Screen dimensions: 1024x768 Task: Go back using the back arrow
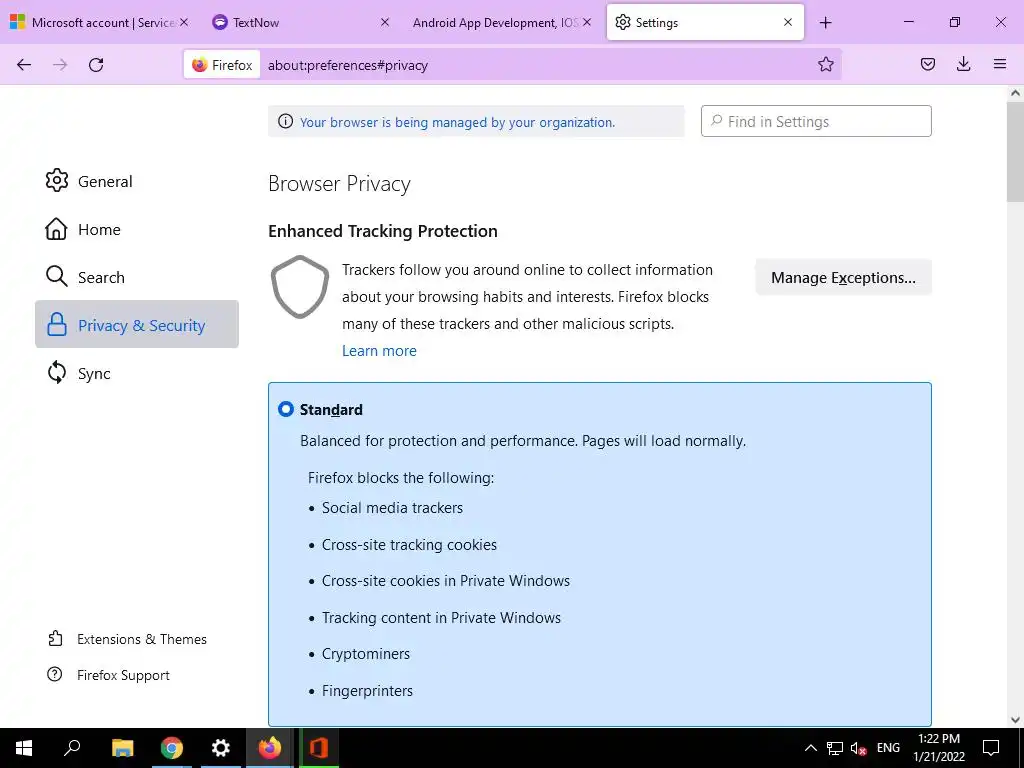24,65
